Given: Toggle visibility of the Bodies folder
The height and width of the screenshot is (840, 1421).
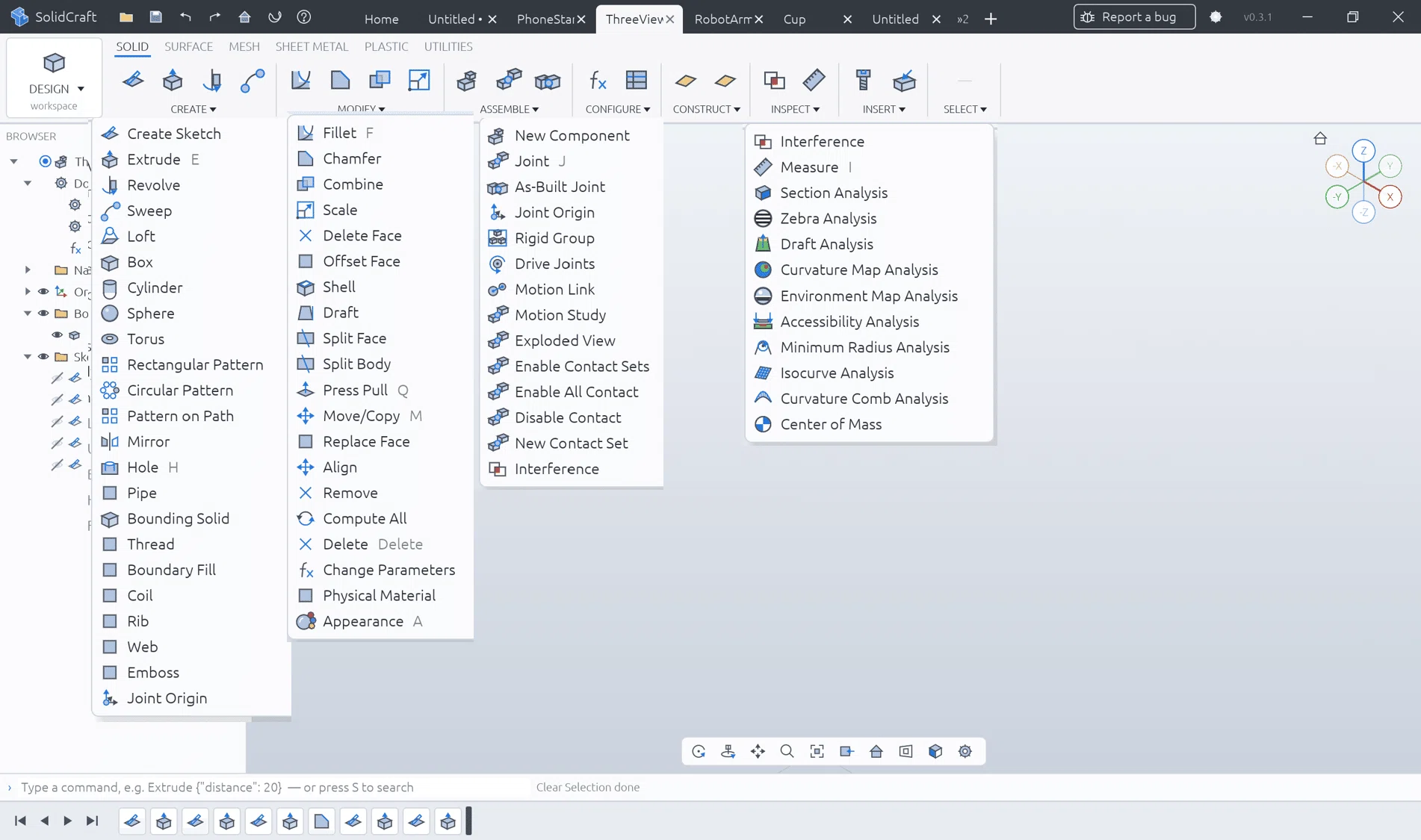Looking at the screenshot, I should 43,313.
